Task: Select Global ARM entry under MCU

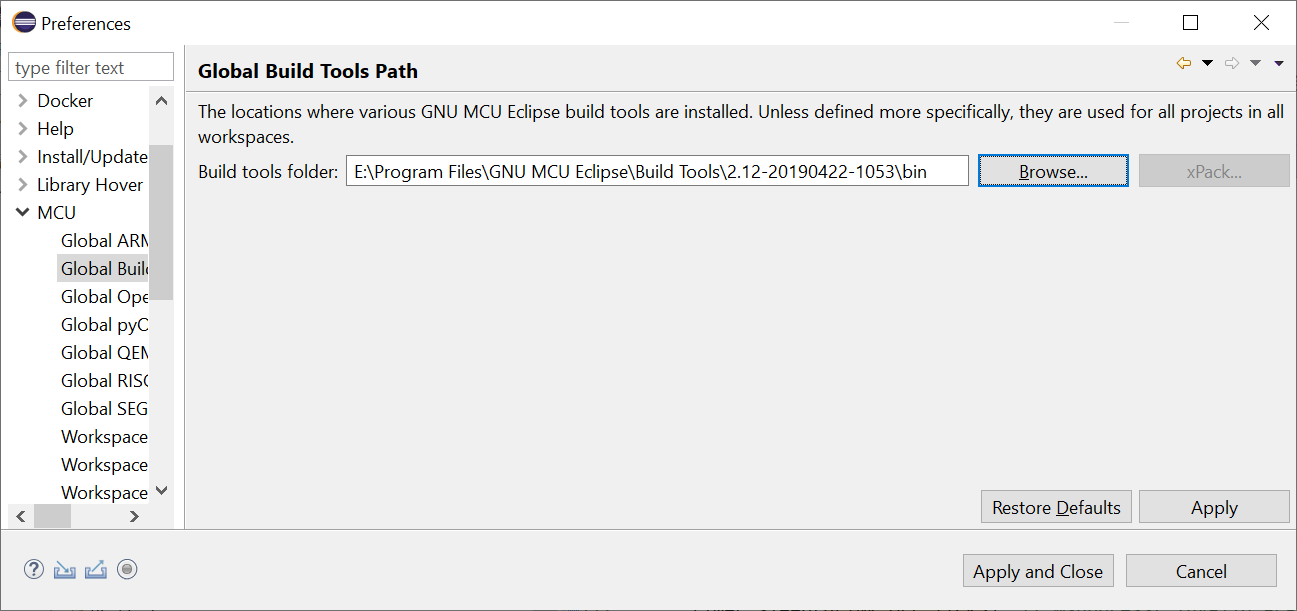Action: (104, 240)
